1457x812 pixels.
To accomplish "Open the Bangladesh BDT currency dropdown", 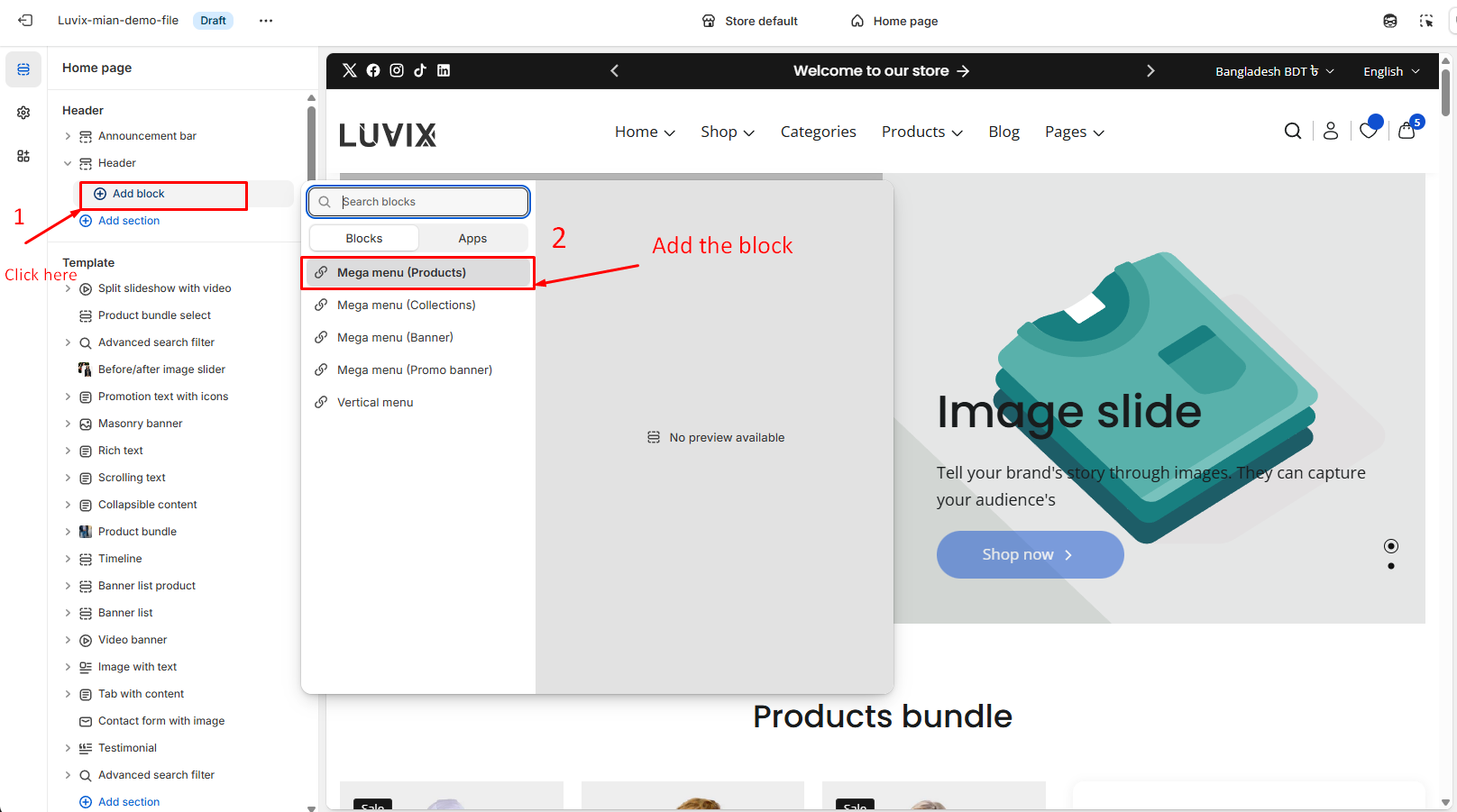I will click(1274, 71).
